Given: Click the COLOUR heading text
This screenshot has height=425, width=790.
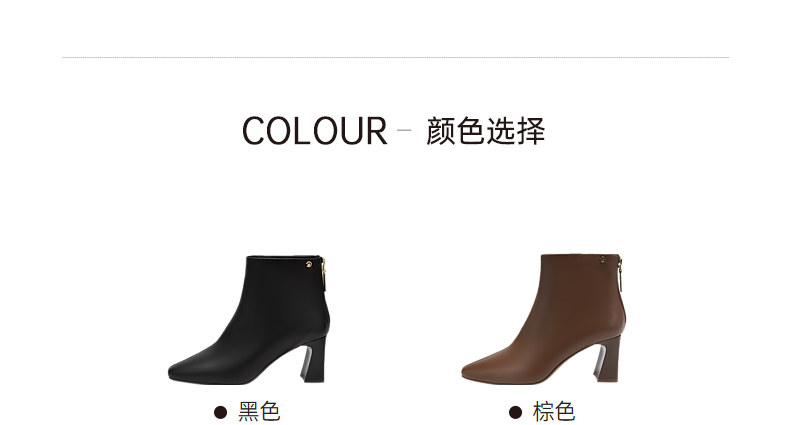Looking at the screenshot, I should [315, 131].
